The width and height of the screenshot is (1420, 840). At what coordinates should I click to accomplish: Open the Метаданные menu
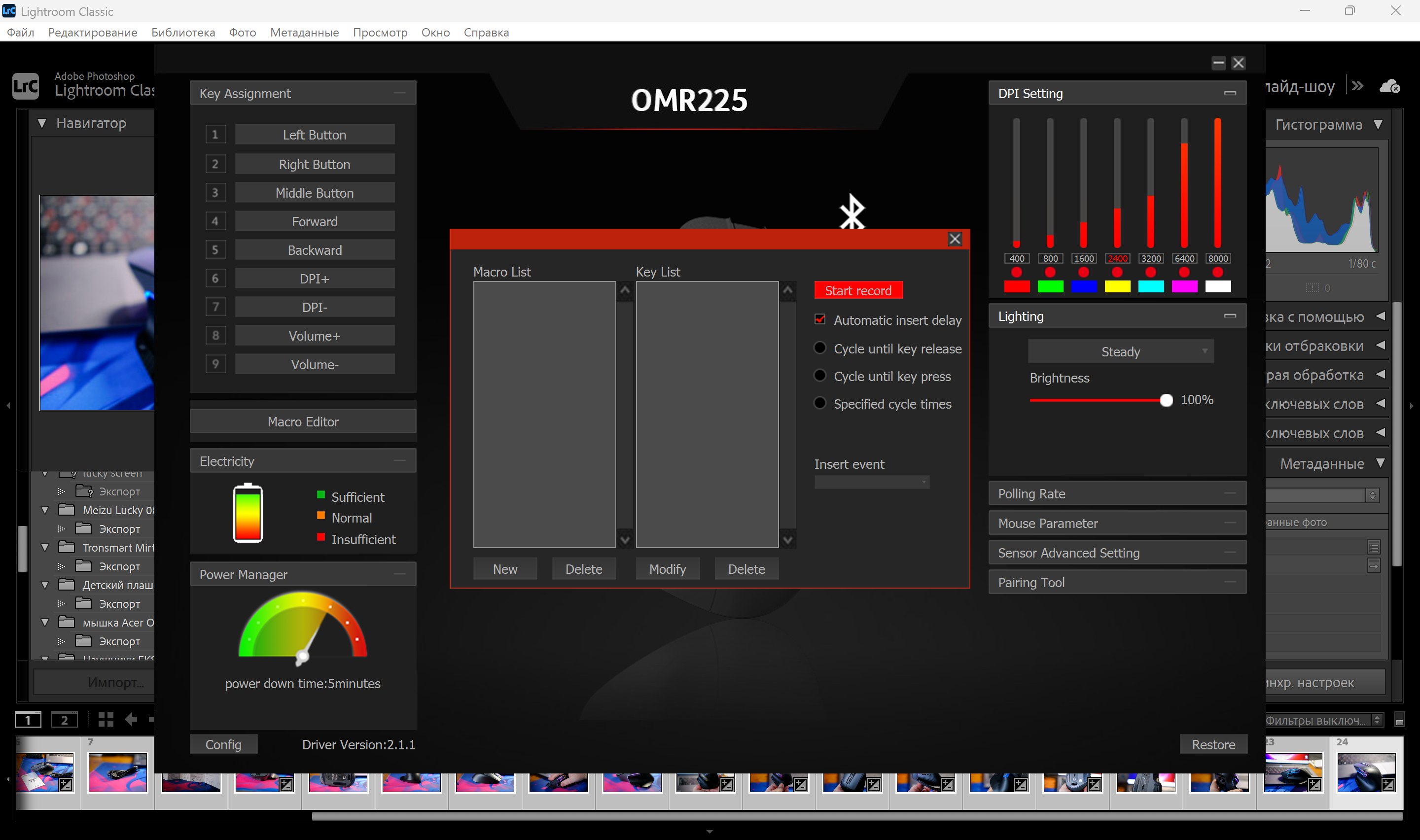point(304,32)
